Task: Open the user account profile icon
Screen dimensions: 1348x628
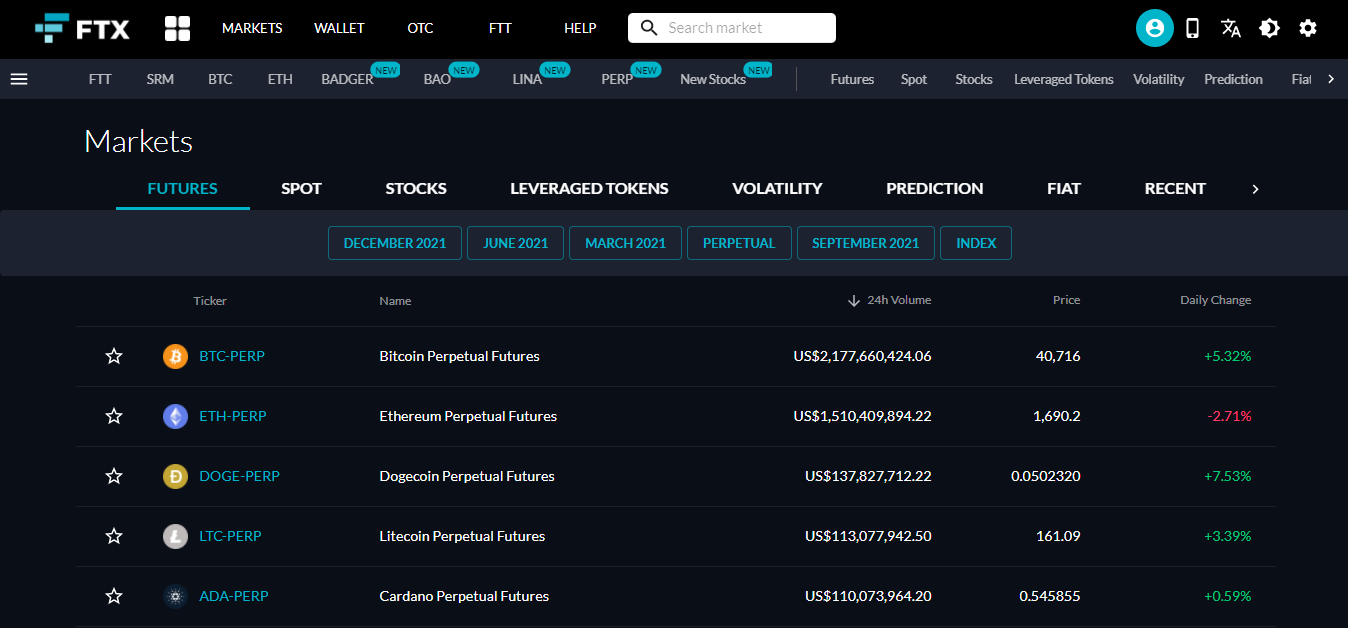Action: tap(1154, 28)
